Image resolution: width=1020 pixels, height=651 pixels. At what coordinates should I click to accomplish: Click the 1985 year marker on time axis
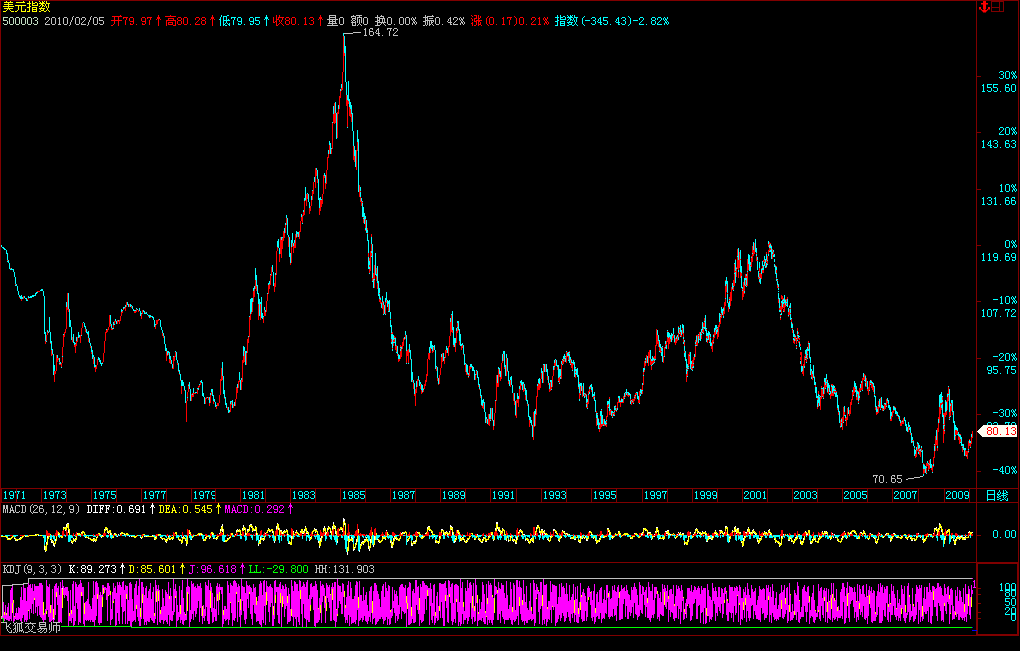pos(353,496)
